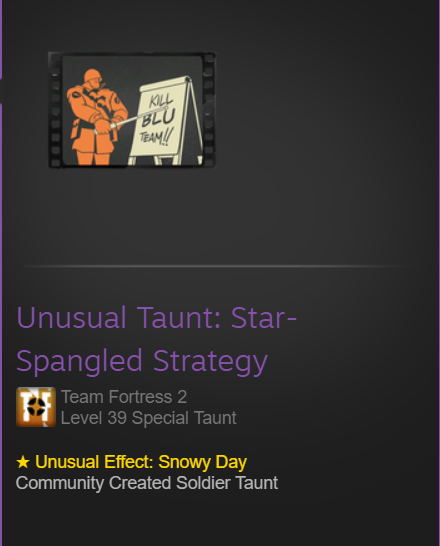Click the Soldier's helmet in the taunt image
The width and height of the screenshot is (440, 546).
coord(92,76)
